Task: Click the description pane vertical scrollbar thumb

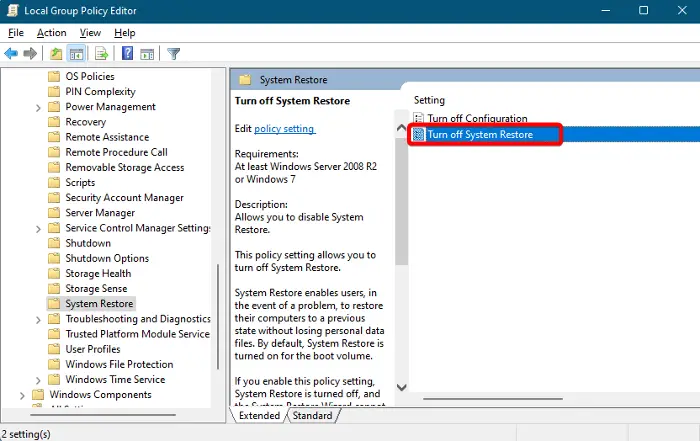Action: tap(401, 201)
